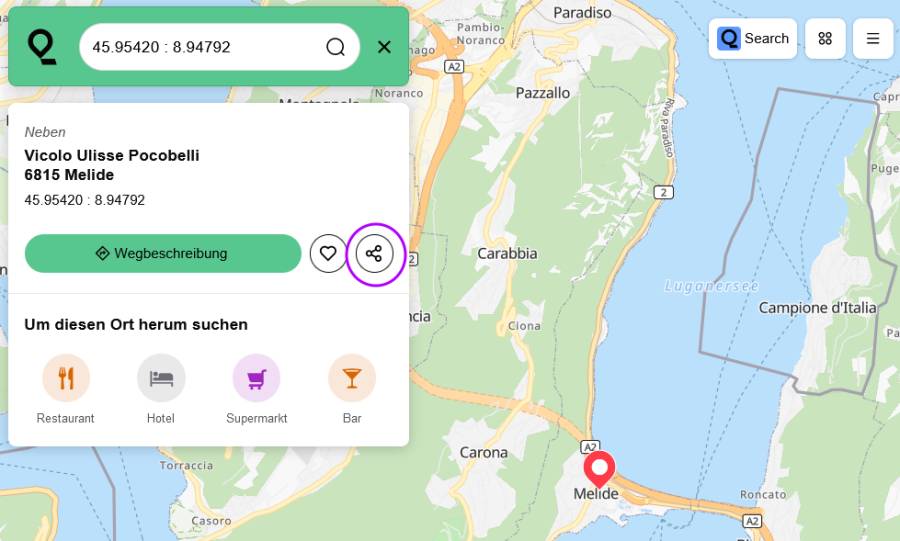Screen dimensions: 900x541
Task: Click the Carona place label
Action: tap(483, 453)
